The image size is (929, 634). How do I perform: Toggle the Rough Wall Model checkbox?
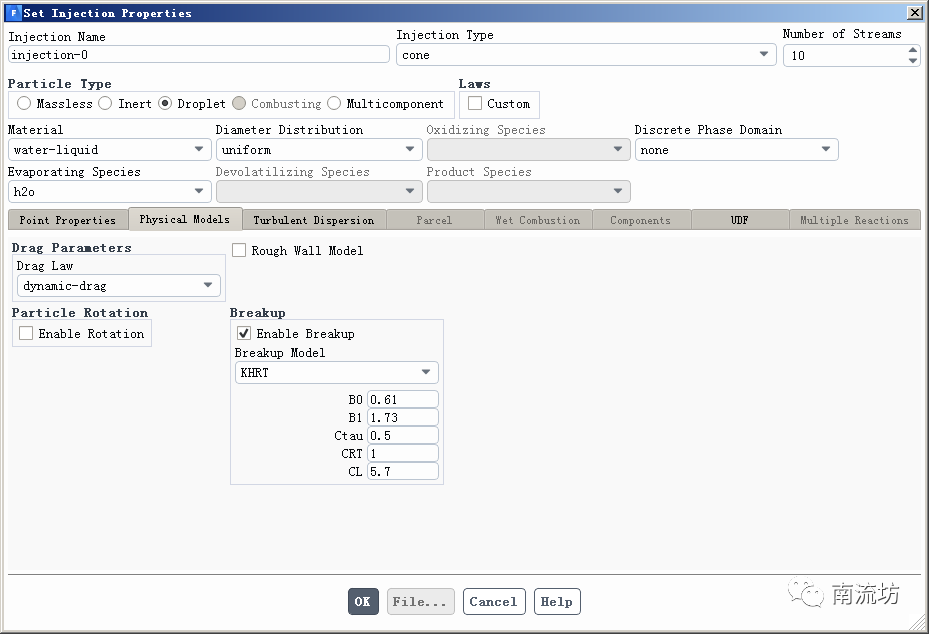[x=239, y=251]
